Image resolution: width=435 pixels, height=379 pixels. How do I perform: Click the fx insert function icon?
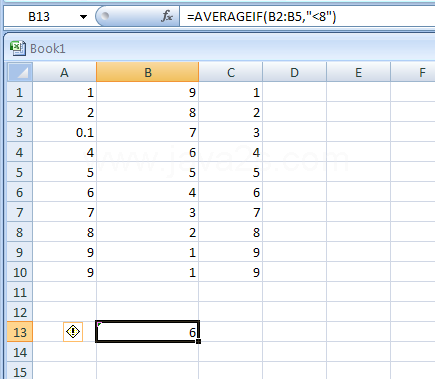coord(167,16)
